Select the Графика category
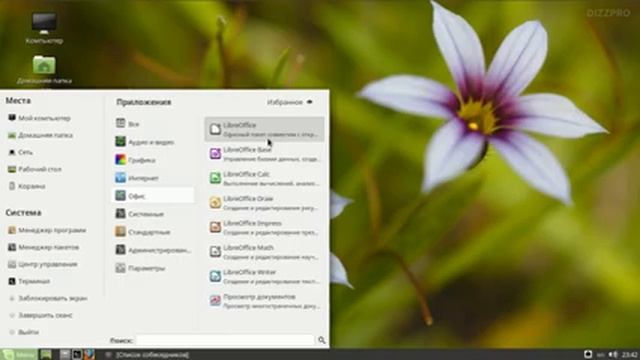 click(x=153, y=160)
